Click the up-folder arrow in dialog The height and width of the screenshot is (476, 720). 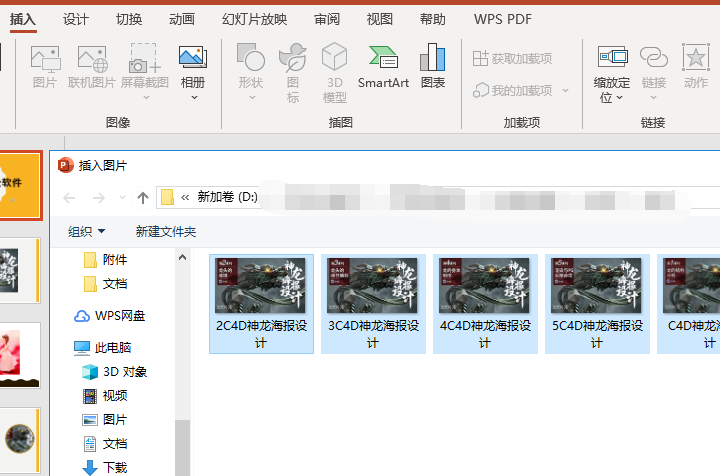point(143,197)
